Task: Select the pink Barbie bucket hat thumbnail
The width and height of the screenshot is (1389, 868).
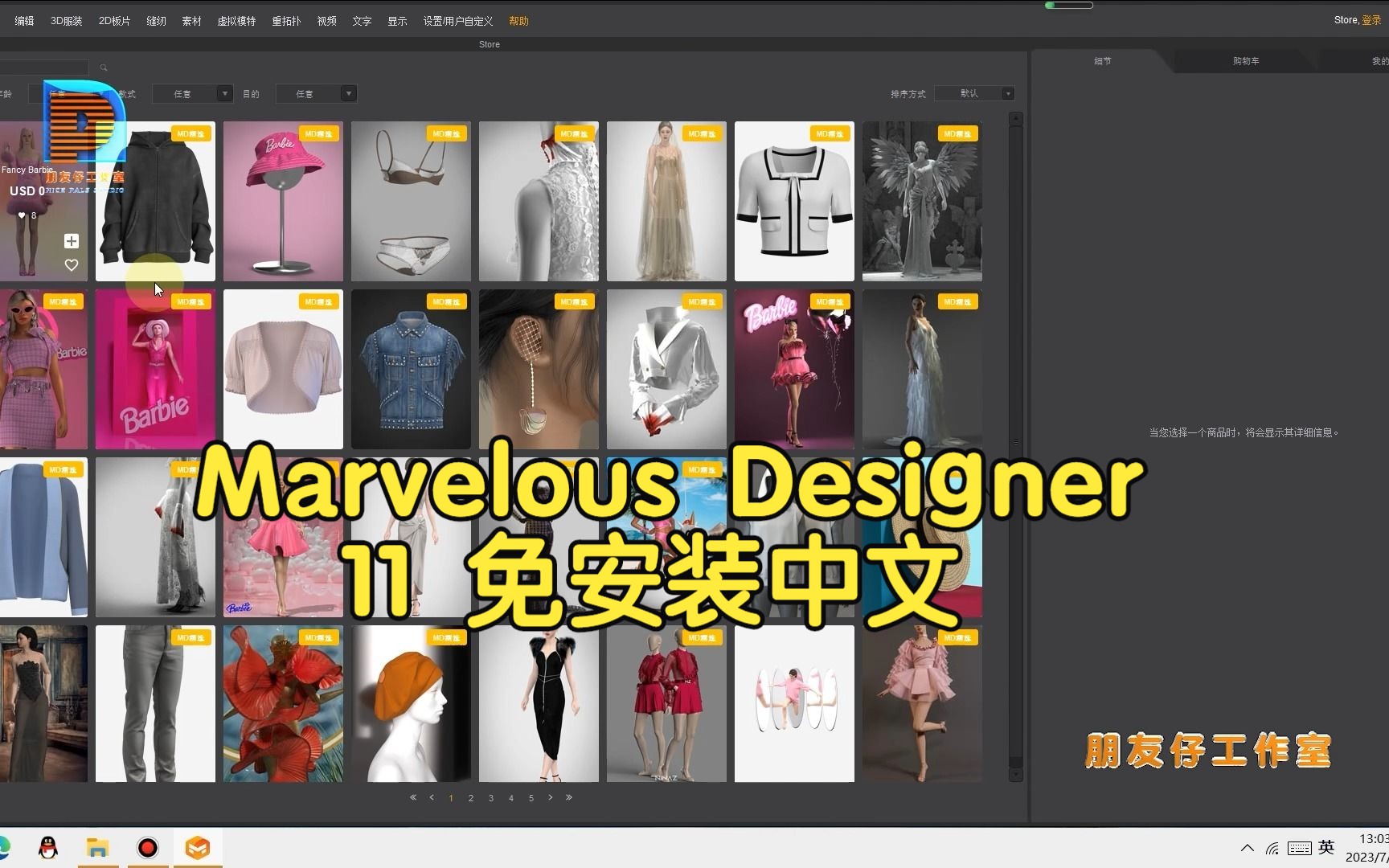Action: tap(283, 201)
